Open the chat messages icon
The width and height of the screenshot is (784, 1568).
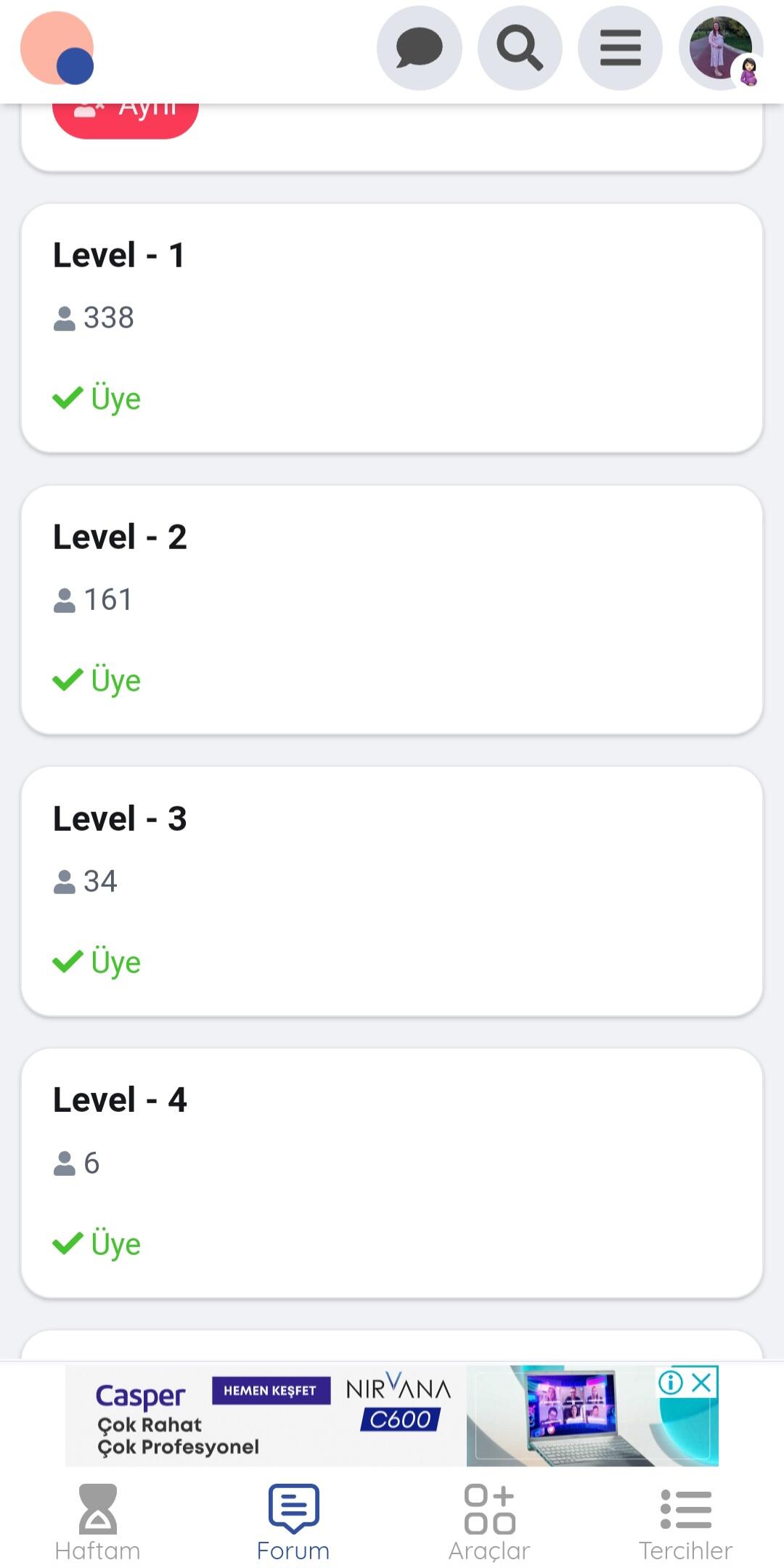pyautogui.click(x=419, y=49)
